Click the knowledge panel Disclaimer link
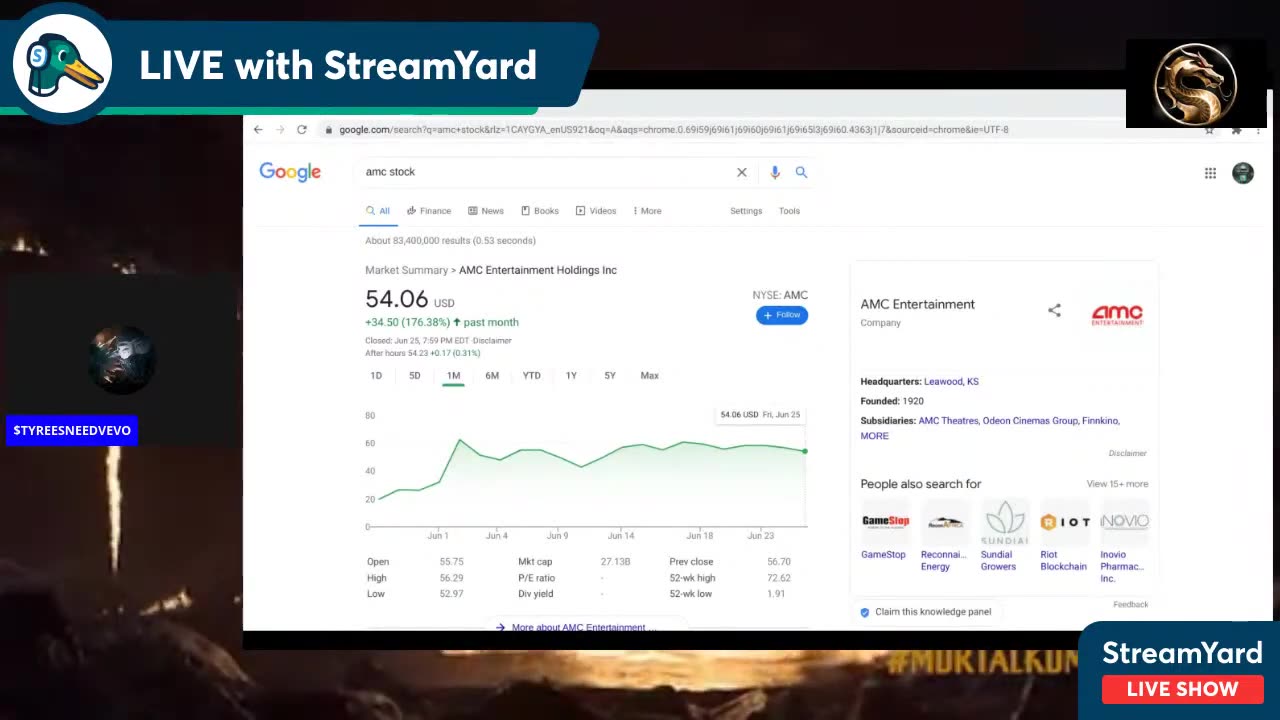 coord(1127,453)
